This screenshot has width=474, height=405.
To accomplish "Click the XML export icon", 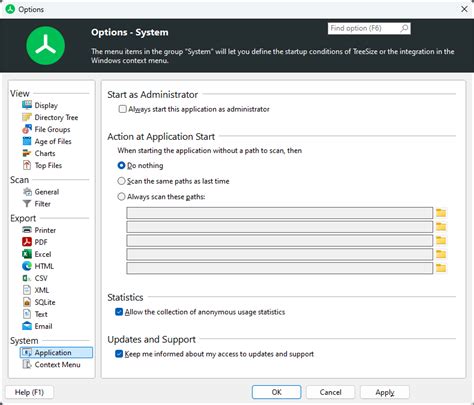I will pyautogui.click(x=27, y=290).
